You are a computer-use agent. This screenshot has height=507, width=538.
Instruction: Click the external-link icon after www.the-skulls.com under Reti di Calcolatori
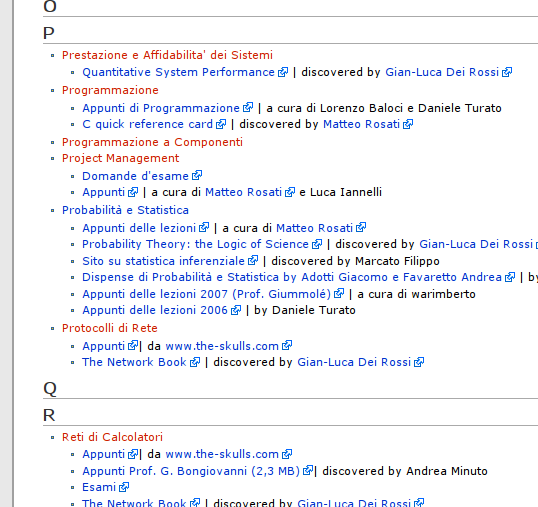(x=287, y=454)
